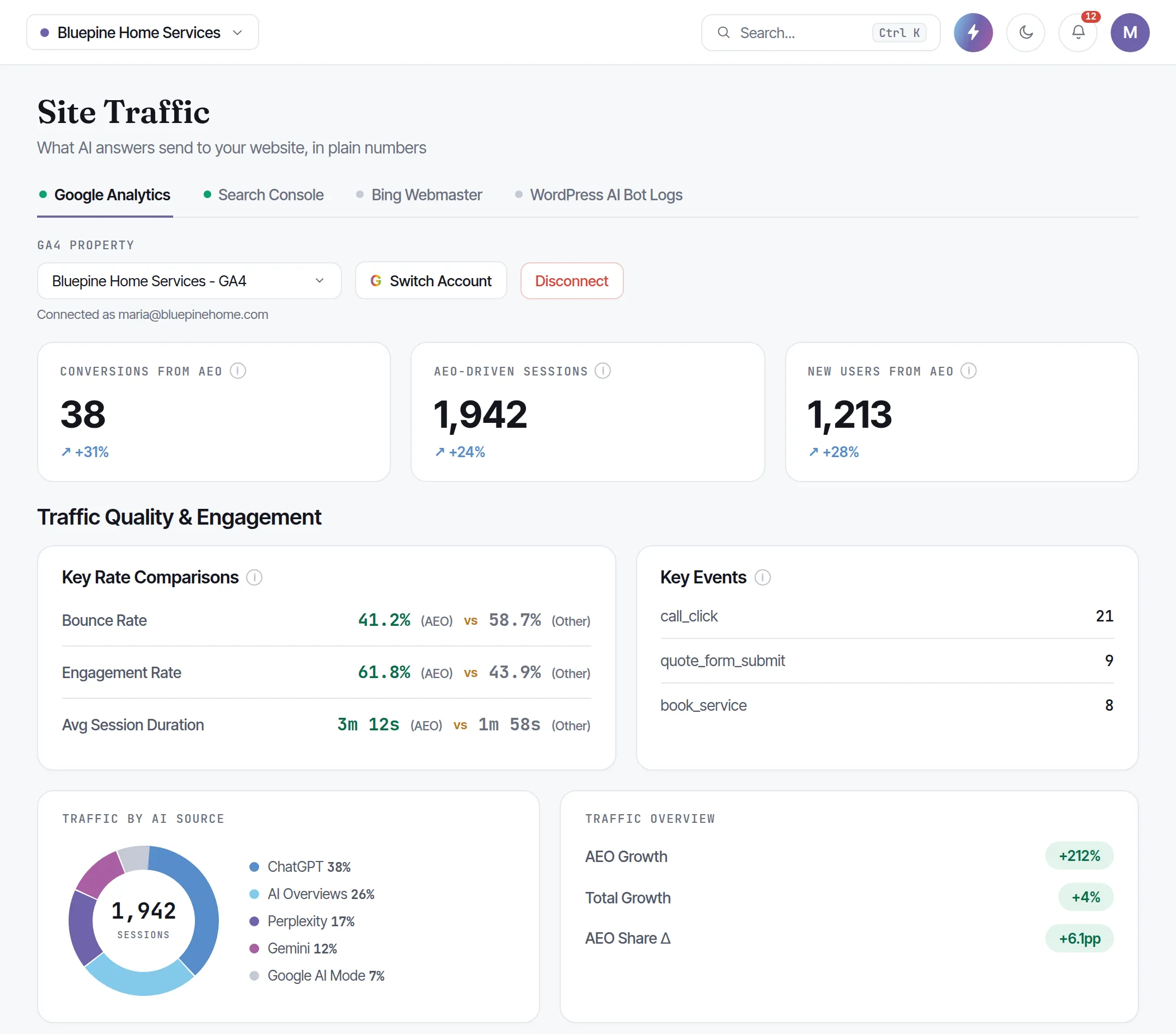Select the Google AI Mode 7% legend dot
This screenshot has height=1034, width=1176.
(254, 975)
